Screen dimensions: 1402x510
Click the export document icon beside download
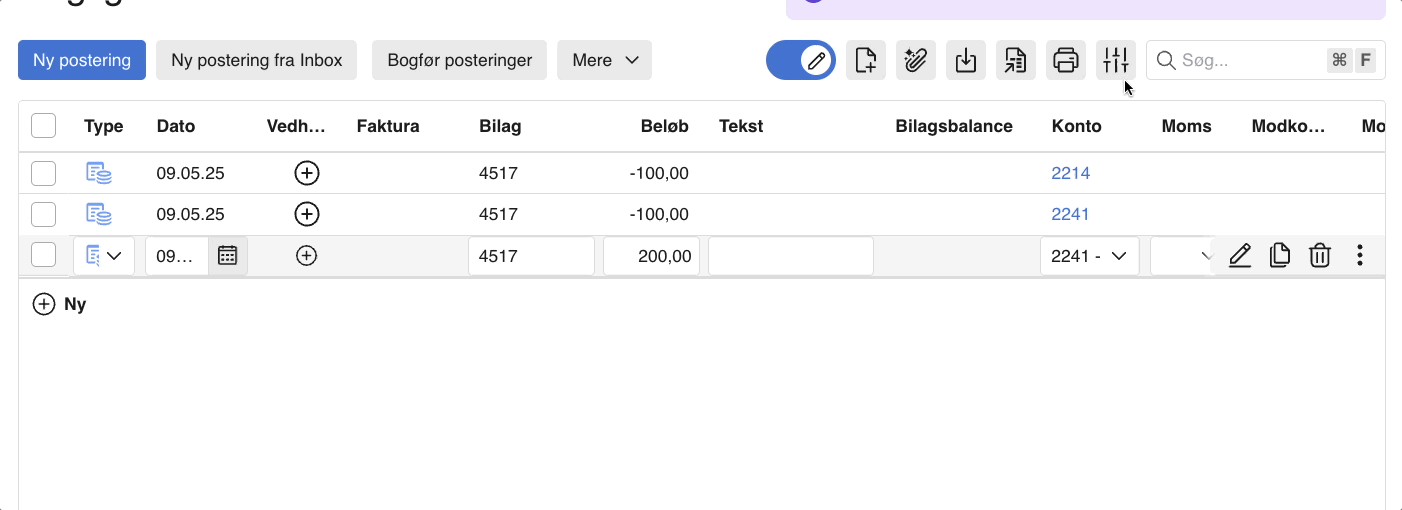click(1016, 60)
